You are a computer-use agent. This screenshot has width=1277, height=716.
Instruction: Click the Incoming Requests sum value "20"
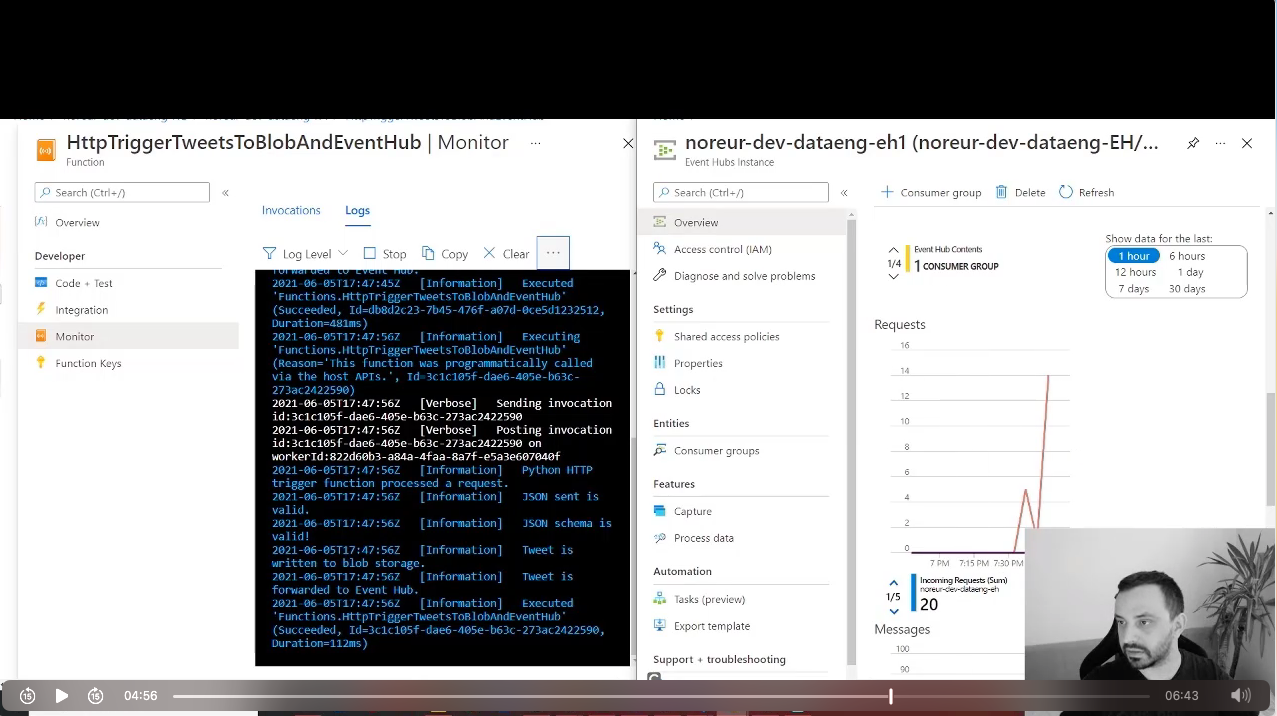929,605
